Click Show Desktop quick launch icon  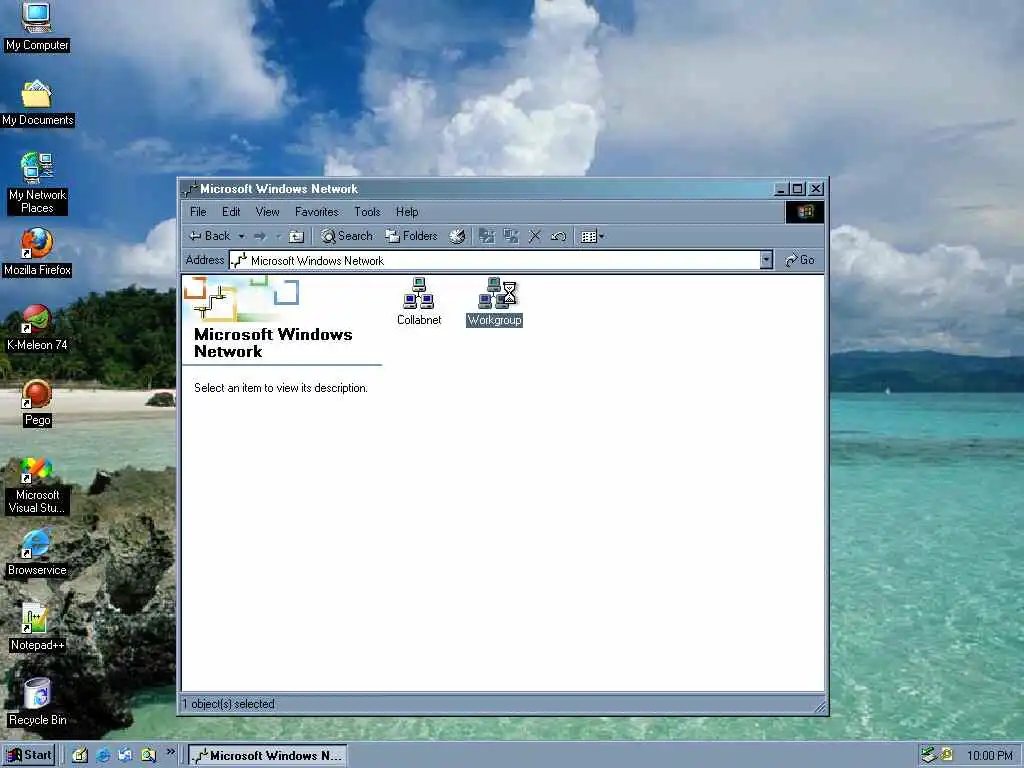[80, 755]
